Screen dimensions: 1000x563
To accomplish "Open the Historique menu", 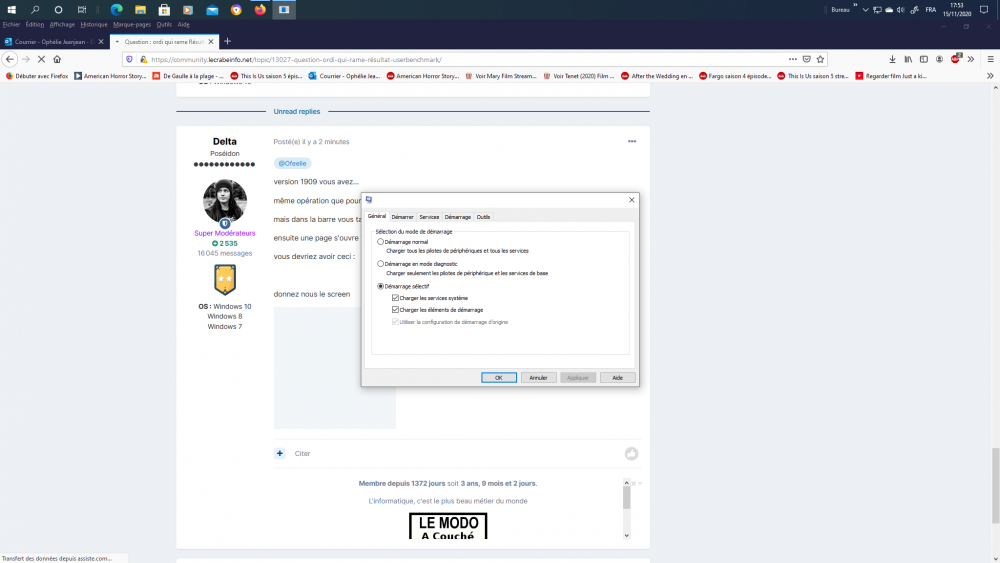I will tap(94, 24).
